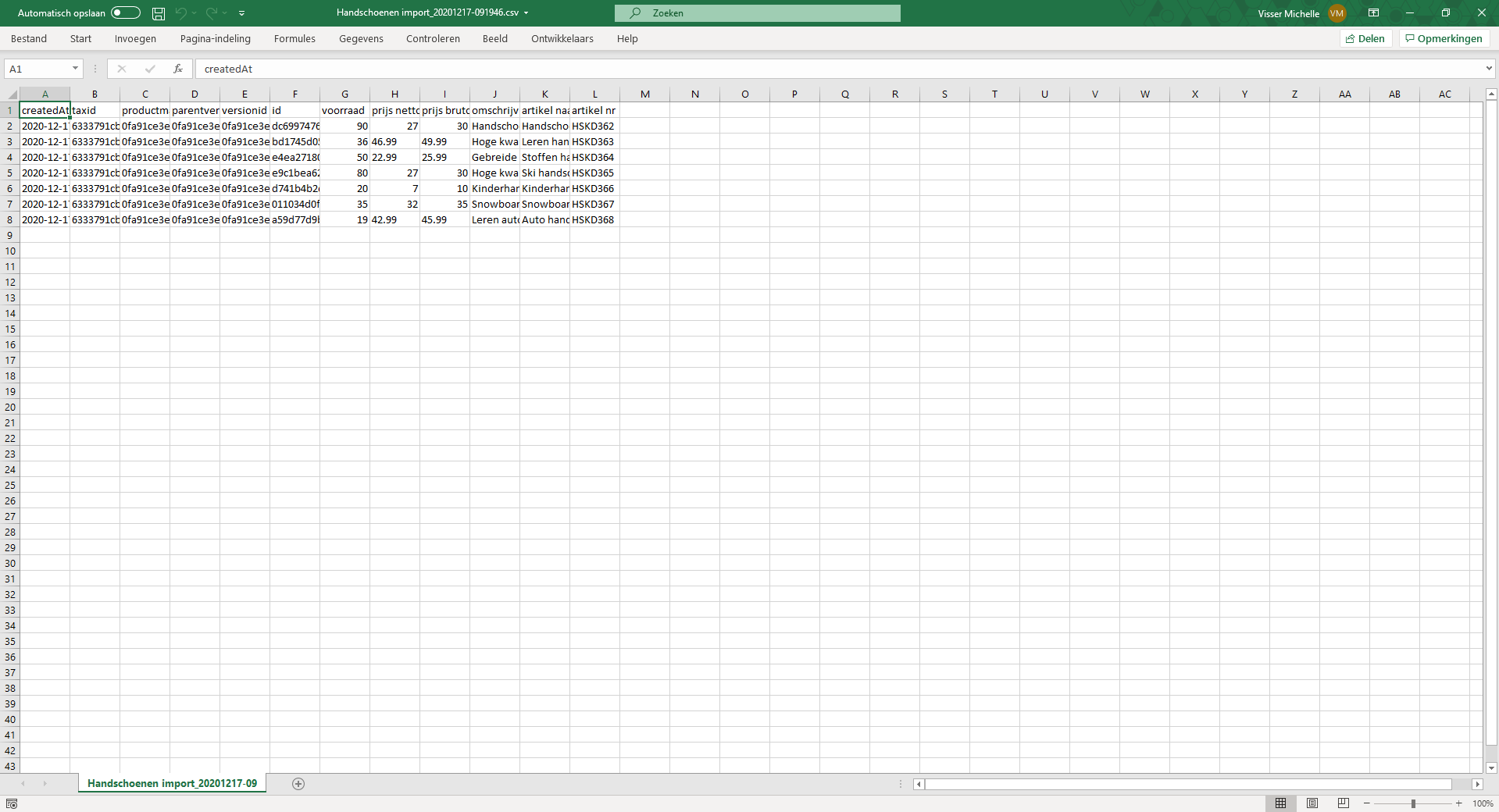The image size is (1499, 812).
Task: Open the Formules ribbon tab
Action: [x=294, y=39]
